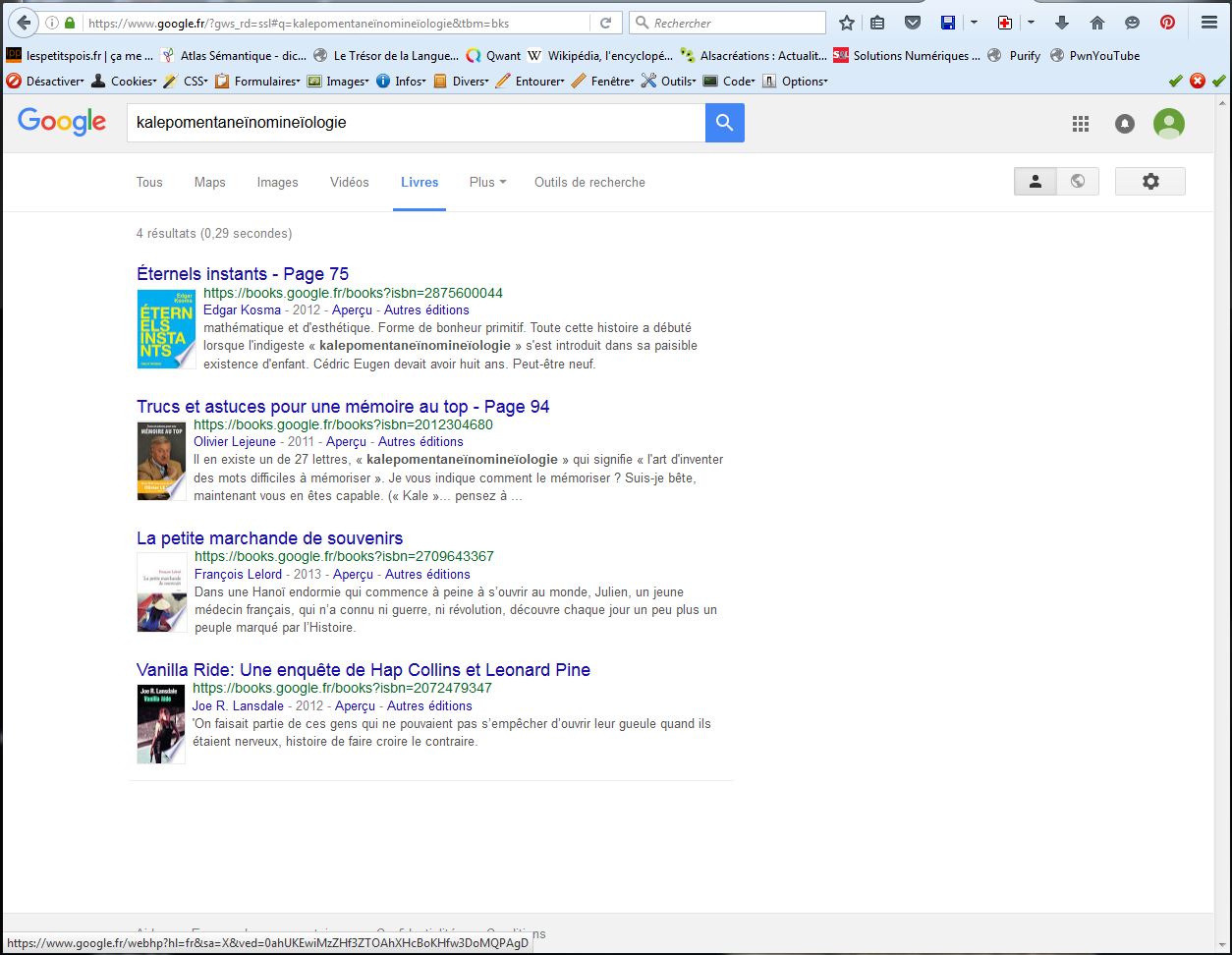
Task: Switch to personal results view
Action: [1035, 182]
